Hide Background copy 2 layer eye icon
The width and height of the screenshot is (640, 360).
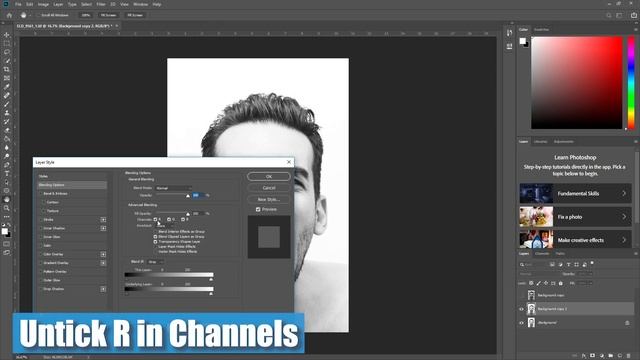coord(521,309)
